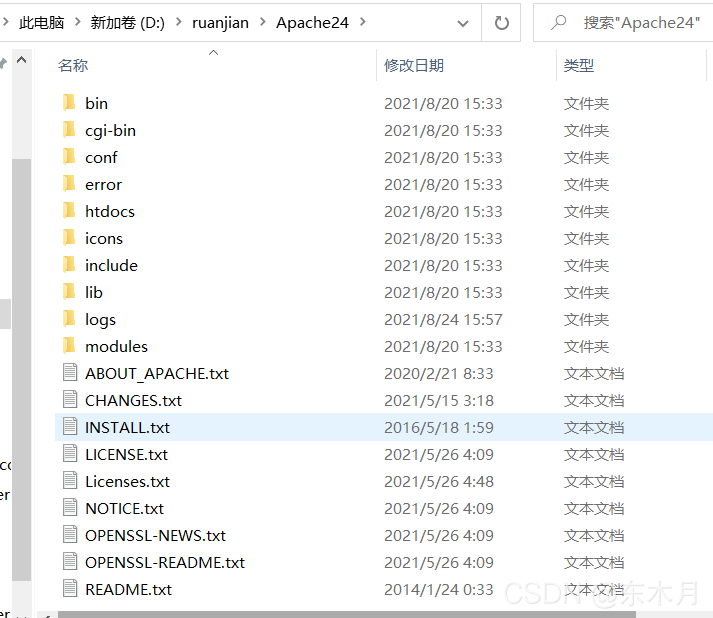The height and width of the screenshot is (618, 713).
Task: Click the horizontal scrollbar at bottom
Action: click(346, 614)
